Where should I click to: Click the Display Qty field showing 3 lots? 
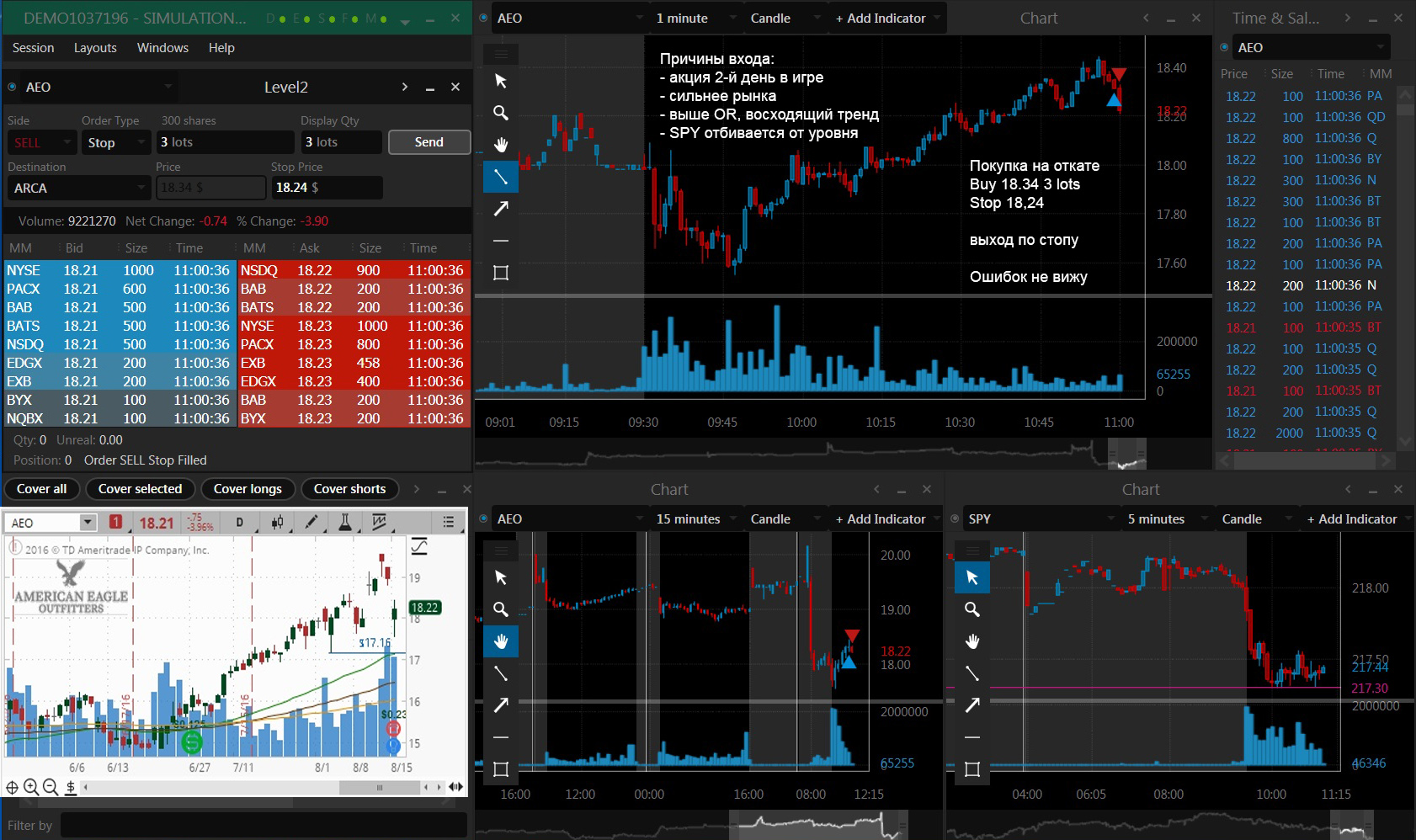click(x=341, y=142)
